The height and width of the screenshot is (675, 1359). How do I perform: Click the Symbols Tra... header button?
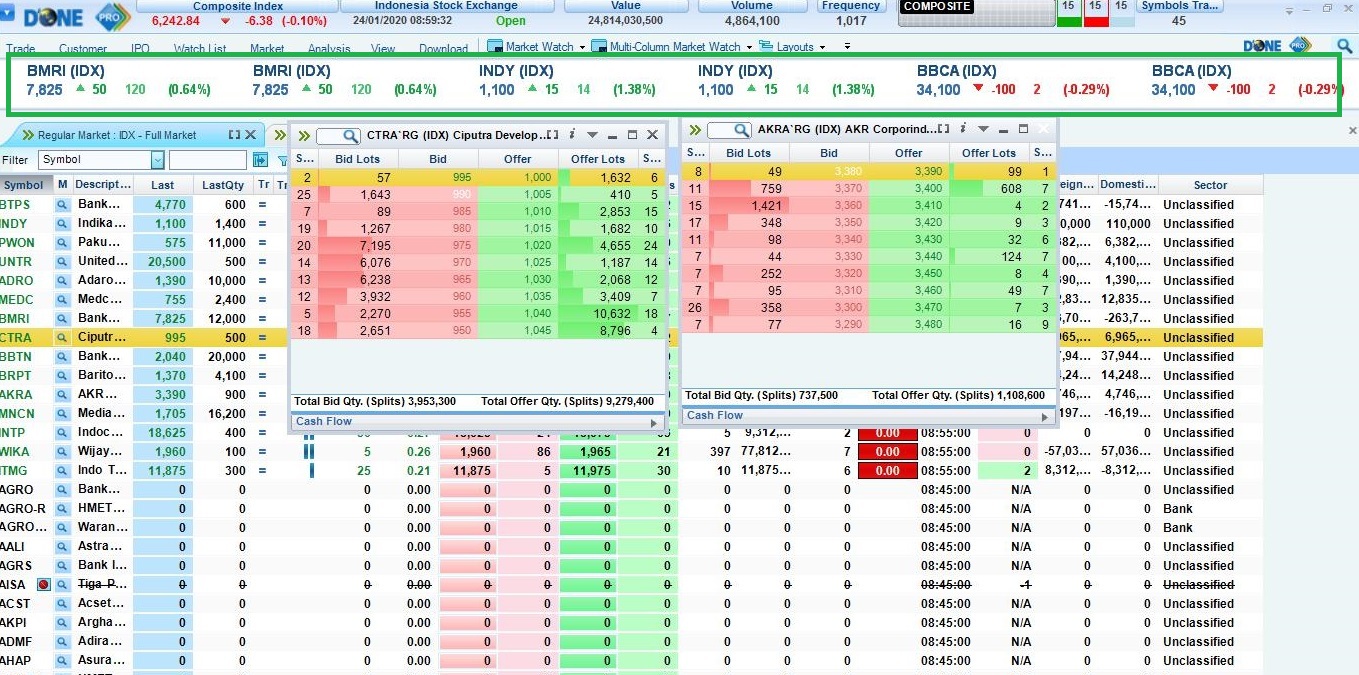pos(1179,6)
